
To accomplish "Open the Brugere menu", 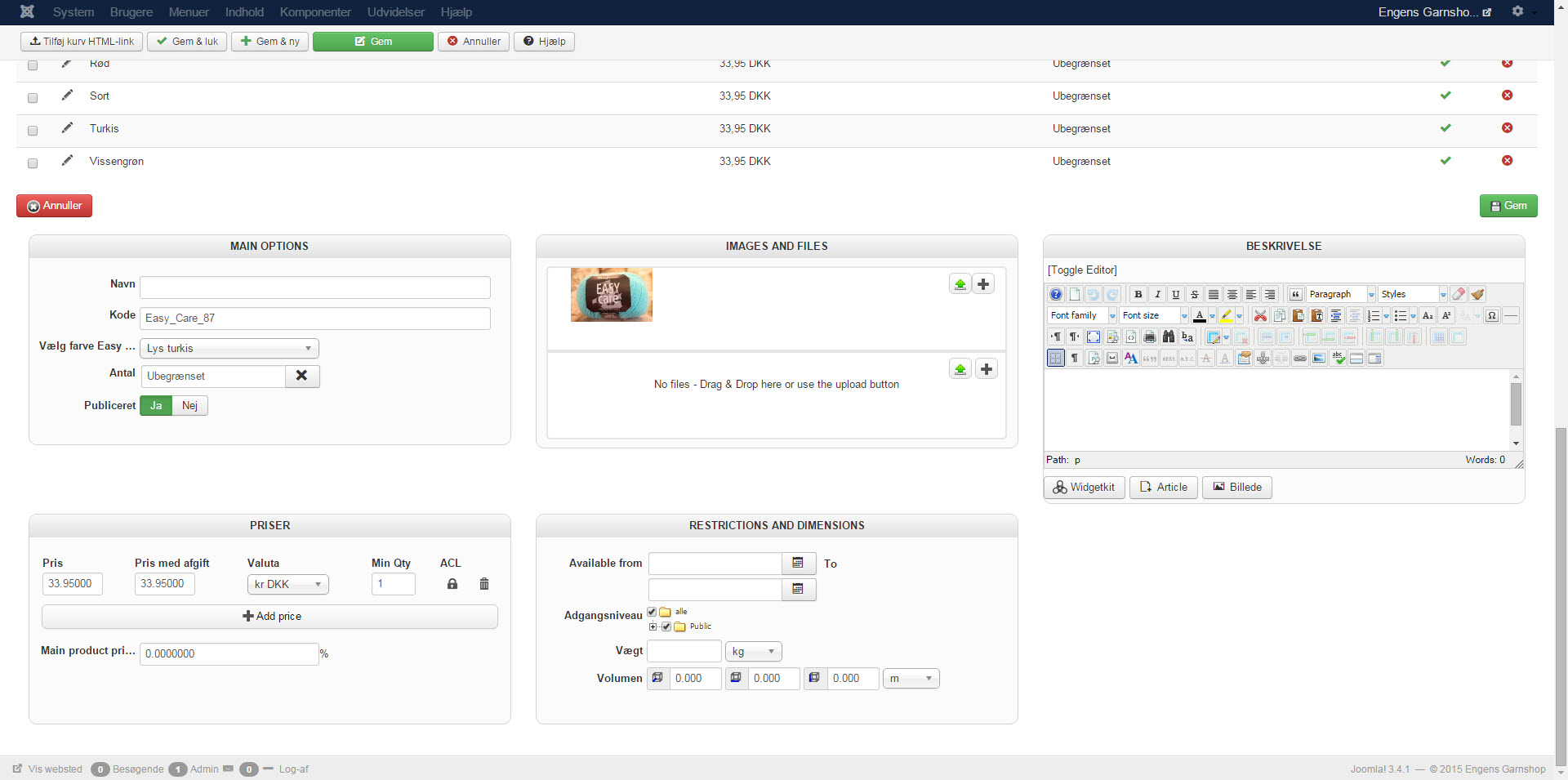I will tap(131, 12).
